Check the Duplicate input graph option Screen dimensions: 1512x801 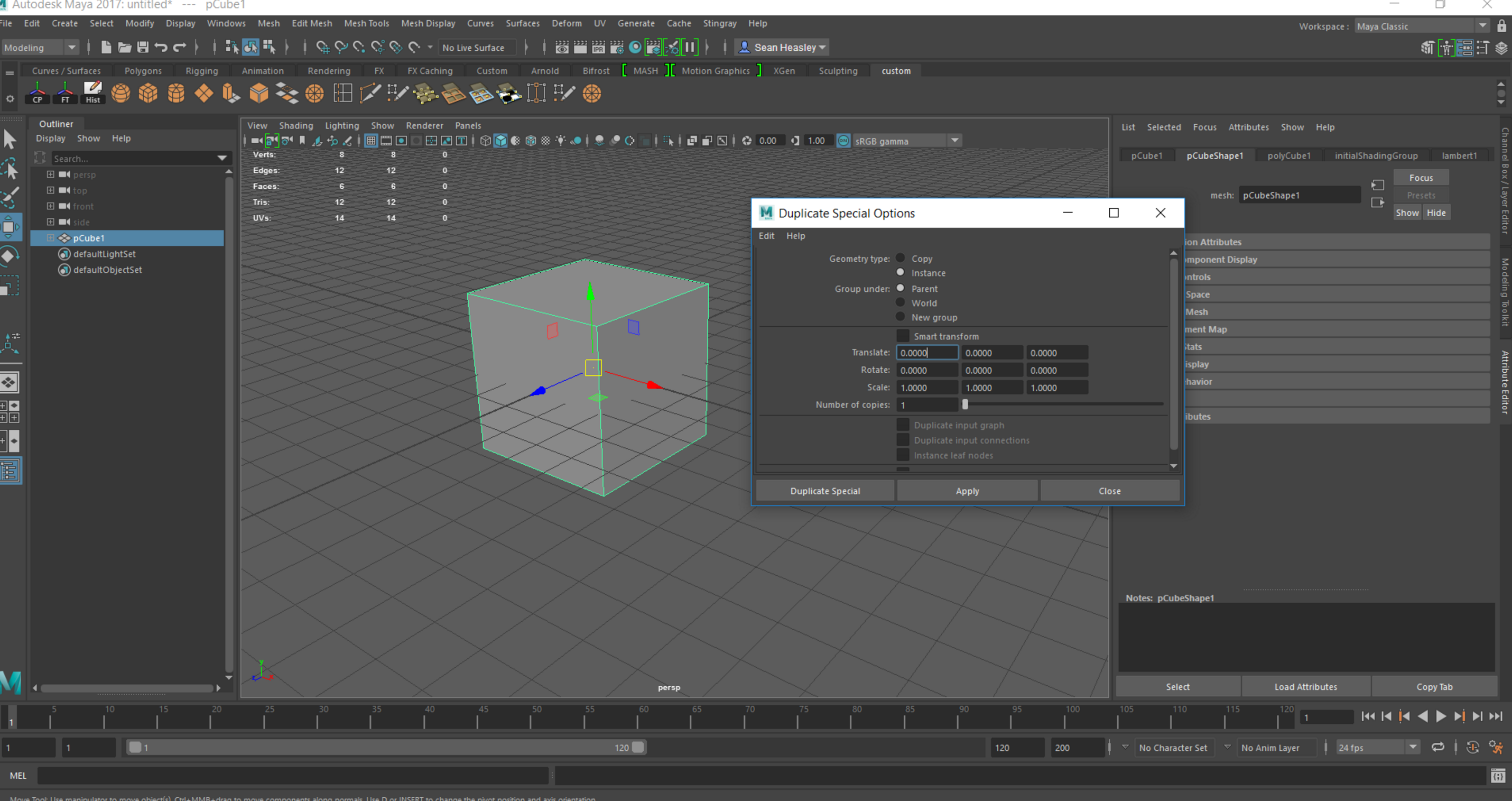click(903, 424)
